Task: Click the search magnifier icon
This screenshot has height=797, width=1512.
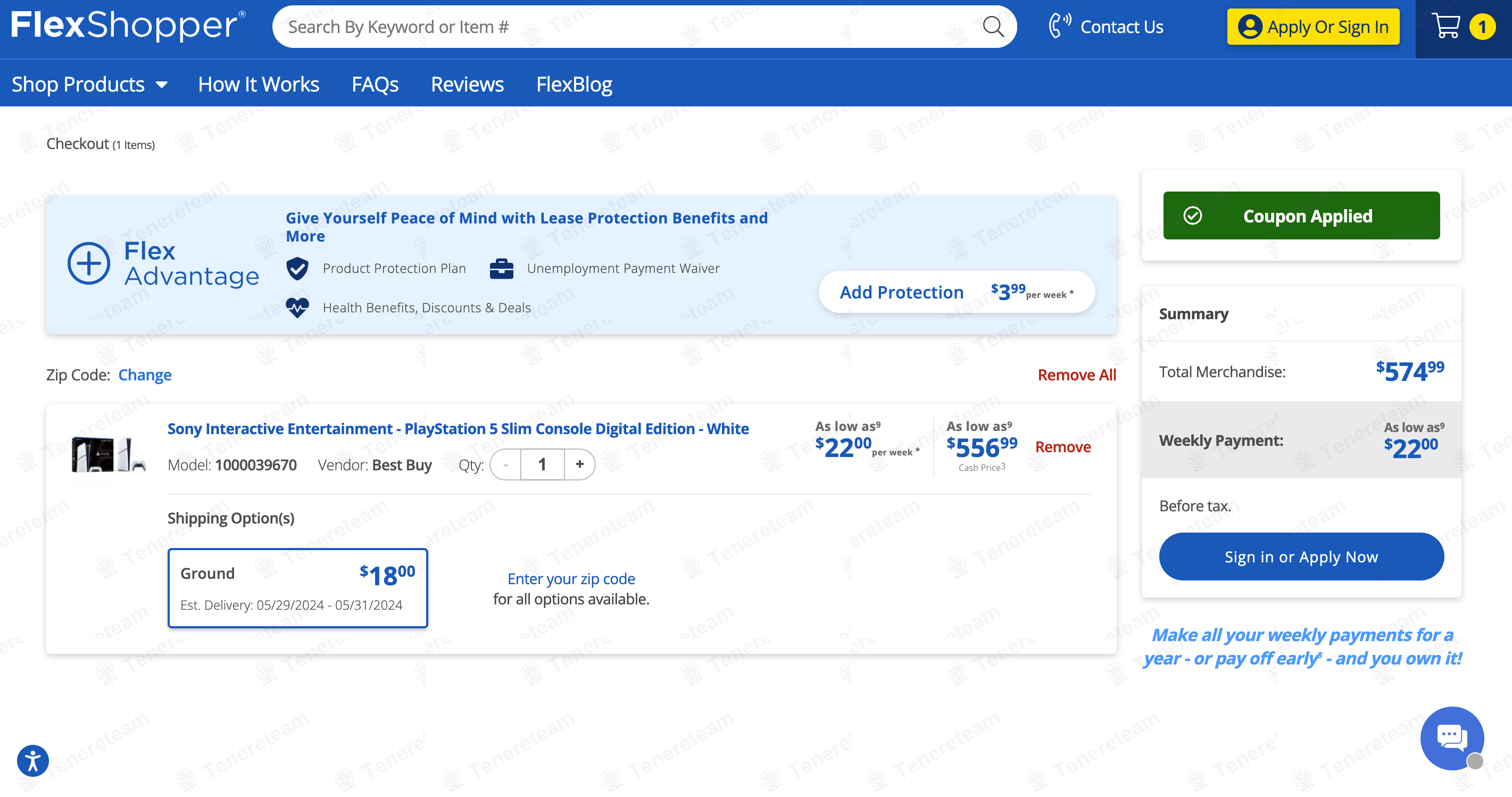Action: coord(993,27)
